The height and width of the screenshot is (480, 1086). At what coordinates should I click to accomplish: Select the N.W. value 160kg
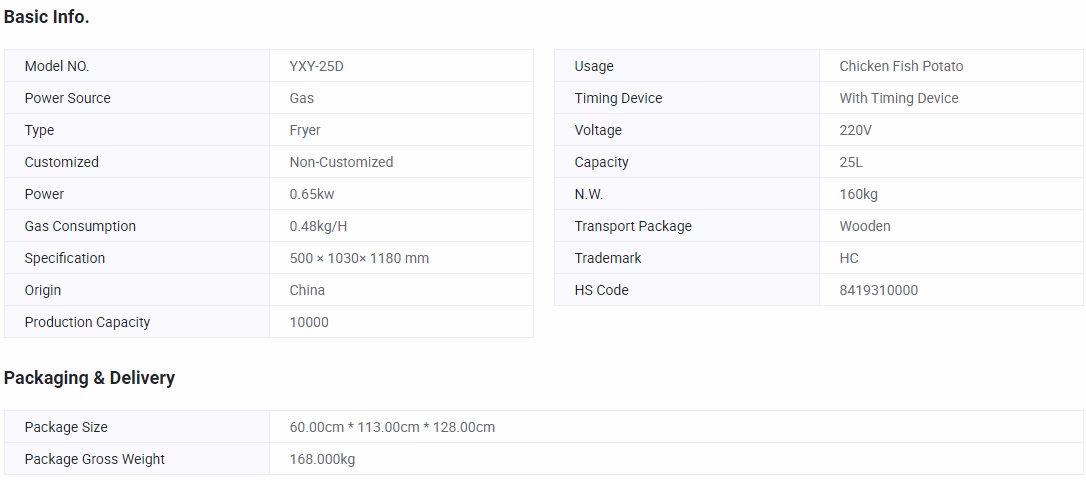pos(858,194)
